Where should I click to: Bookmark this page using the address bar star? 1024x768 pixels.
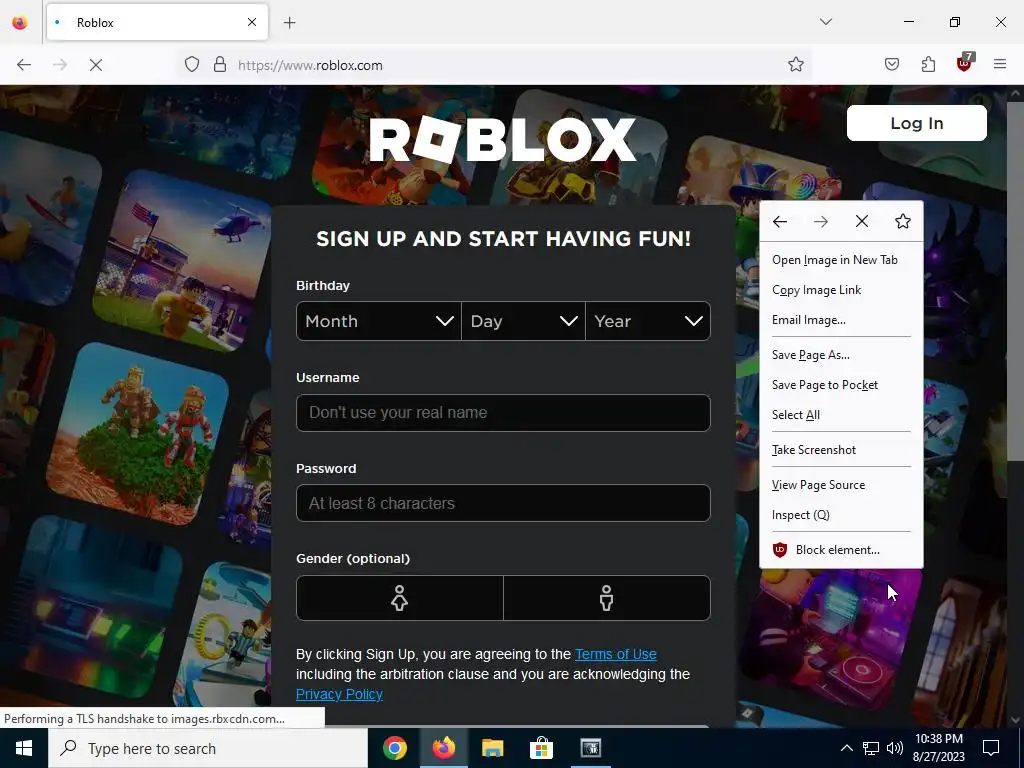coord(795,65)
